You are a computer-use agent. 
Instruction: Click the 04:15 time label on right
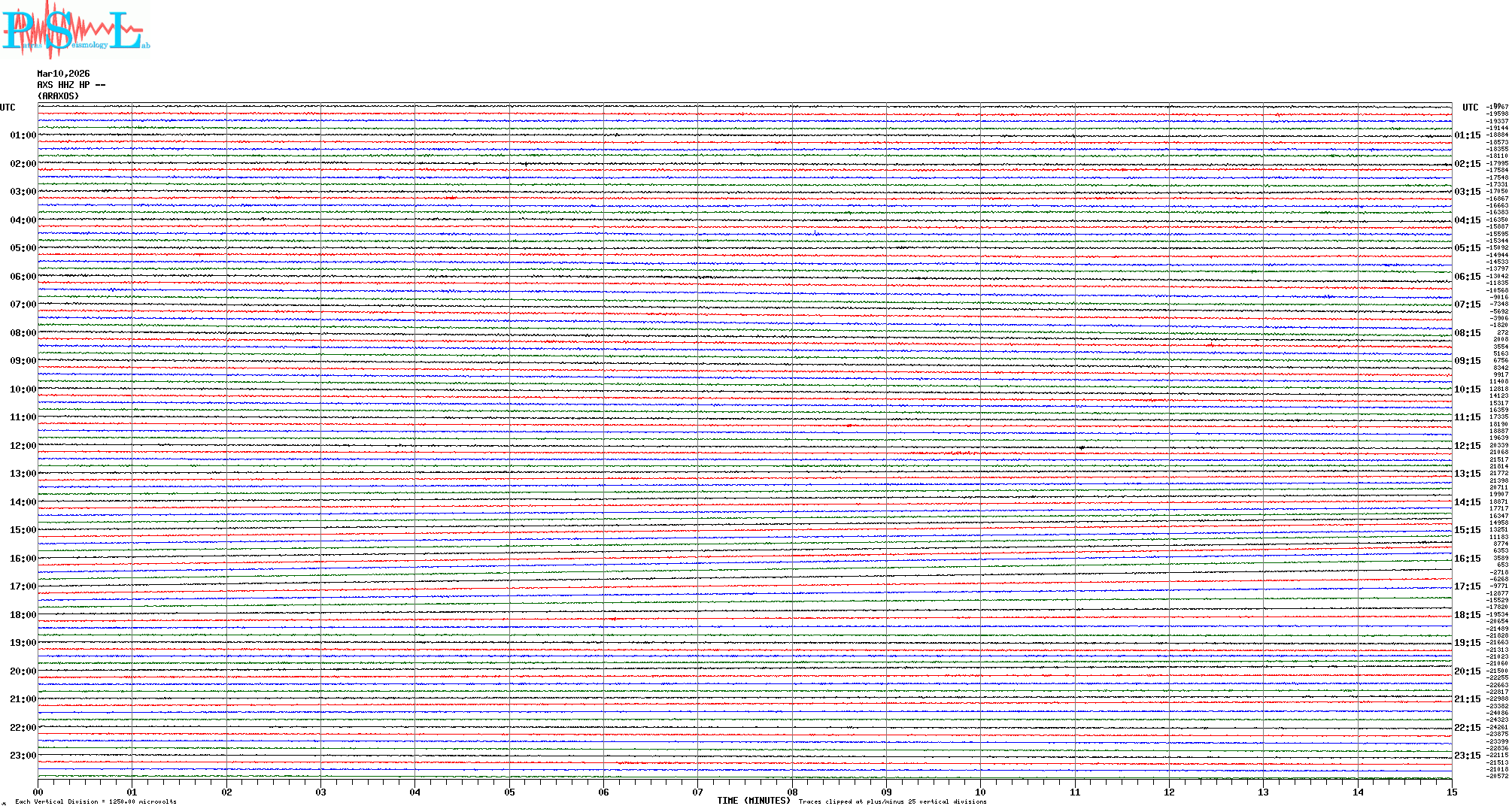click(1467, 220)
